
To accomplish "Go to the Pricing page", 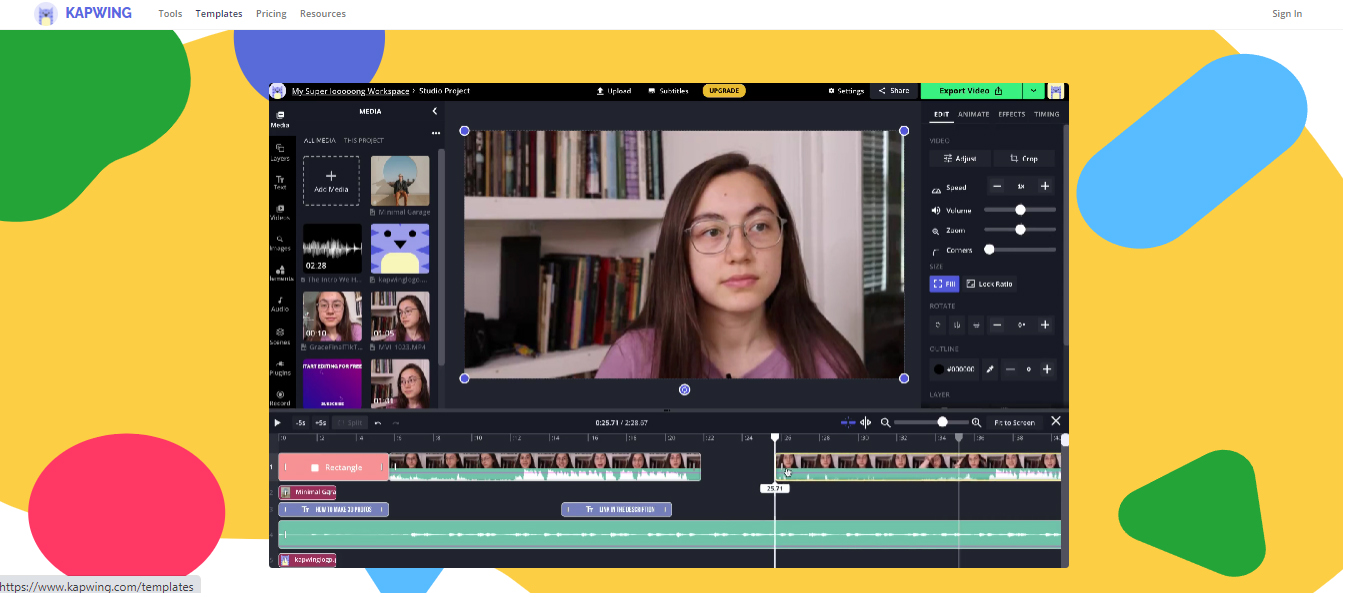I will (x=271, y=14).
